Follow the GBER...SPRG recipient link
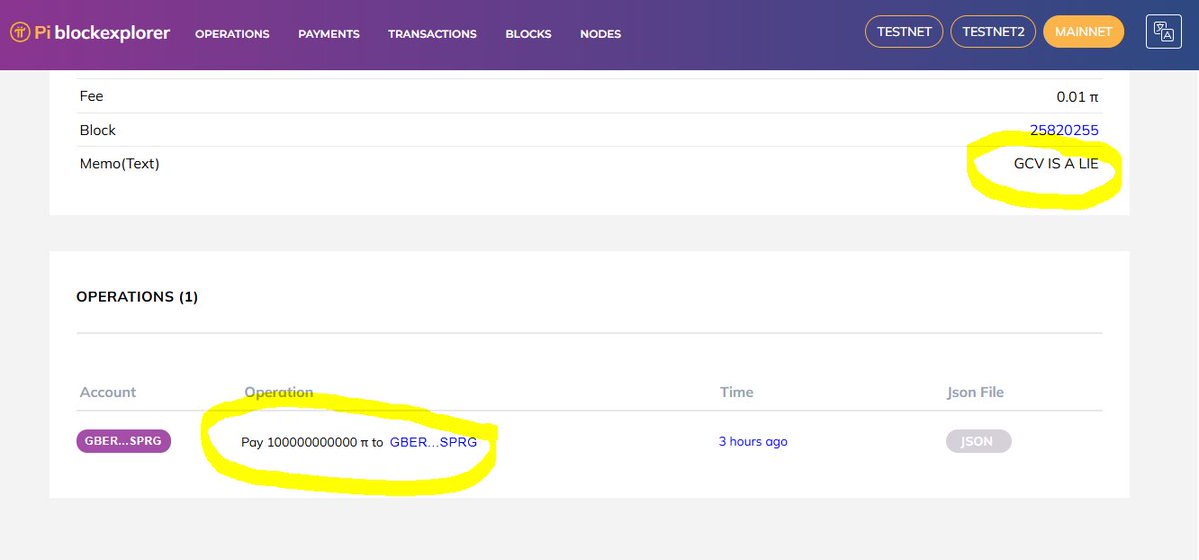Screen dimensions: 1199x560 tap(434, 442)
